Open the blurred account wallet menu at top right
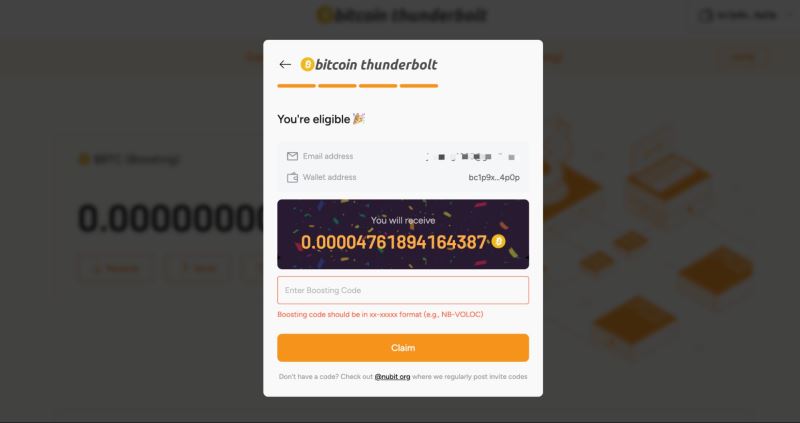Screen dimensions: 800x423 (x=738, y=15)
